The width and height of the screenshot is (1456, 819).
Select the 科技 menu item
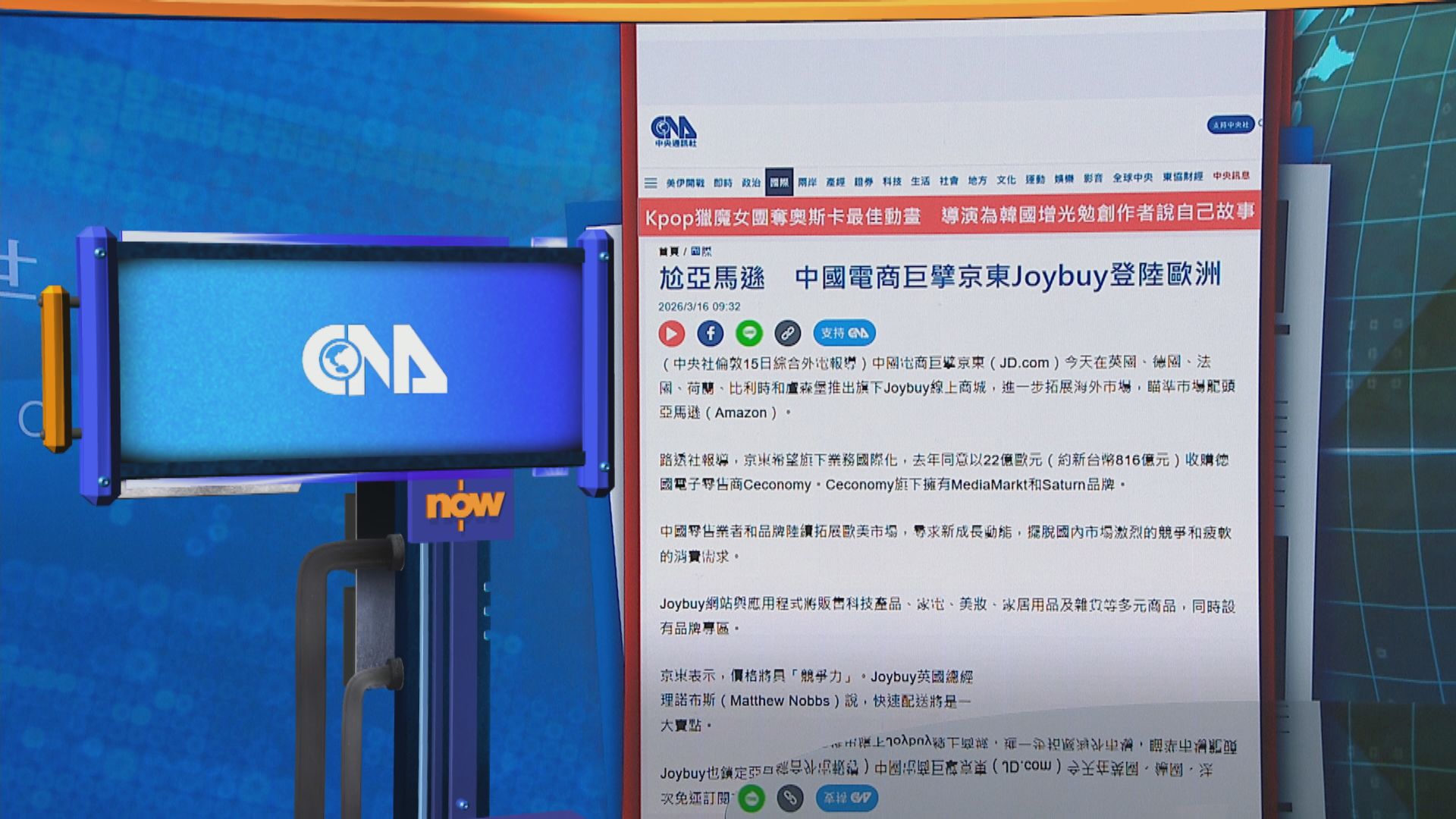coord(892,182)
